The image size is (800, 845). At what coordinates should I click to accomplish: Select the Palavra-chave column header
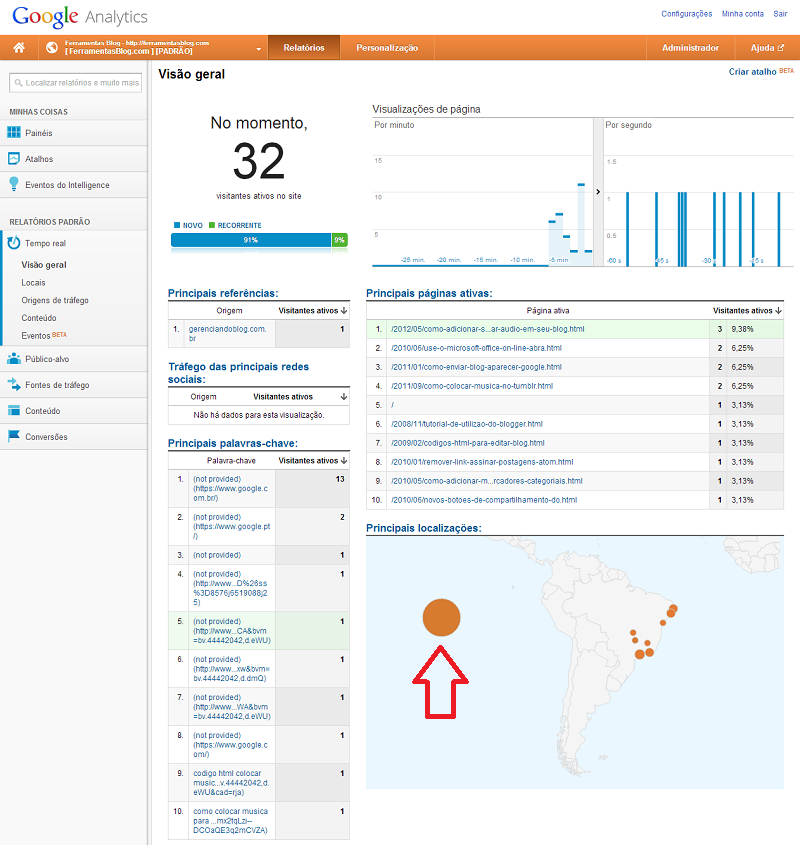231,460
